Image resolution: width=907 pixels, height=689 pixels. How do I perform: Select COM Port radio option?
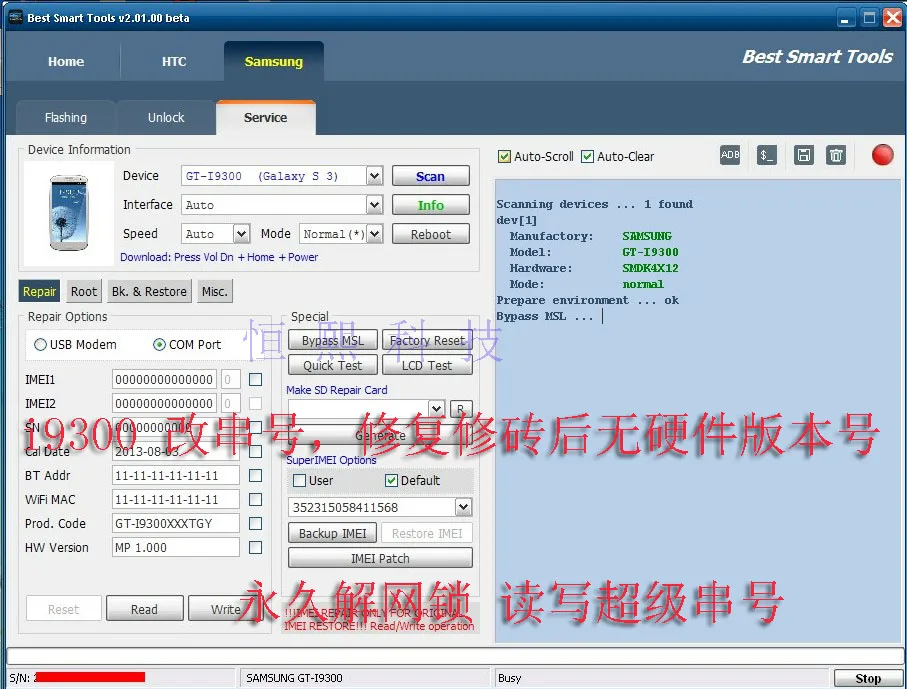click(159, 345)
